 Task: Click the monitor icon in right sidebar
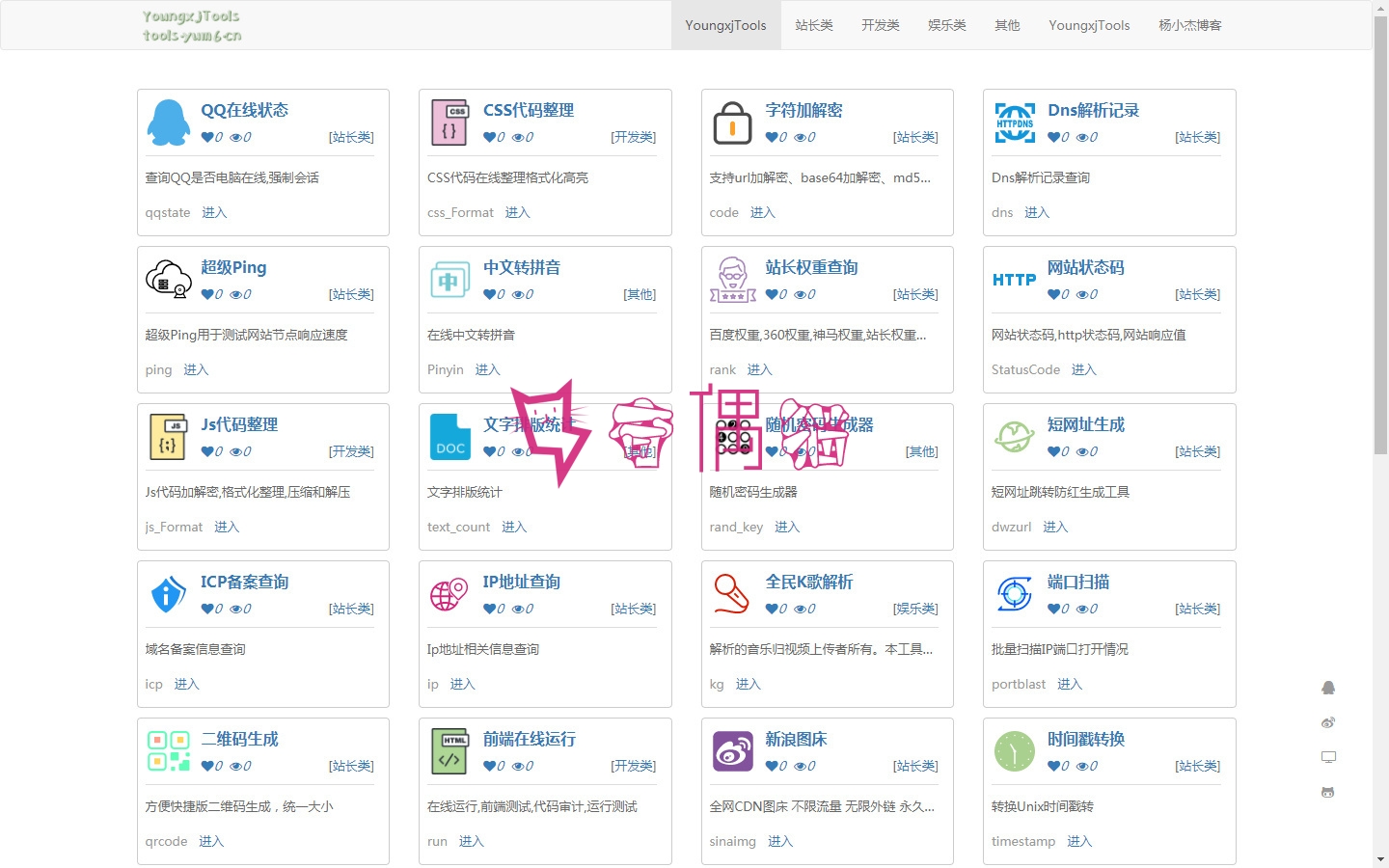(x=1328, y=757)
